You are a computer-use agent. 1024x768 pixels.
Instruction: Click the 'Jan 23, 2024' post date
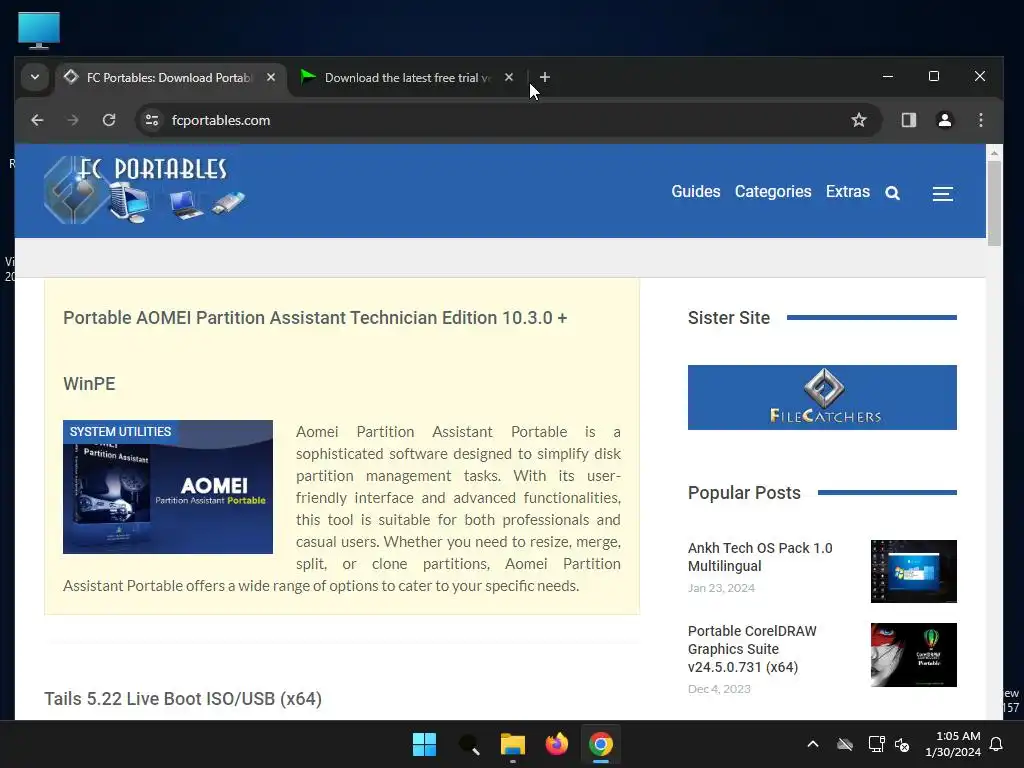coord(721,588)
